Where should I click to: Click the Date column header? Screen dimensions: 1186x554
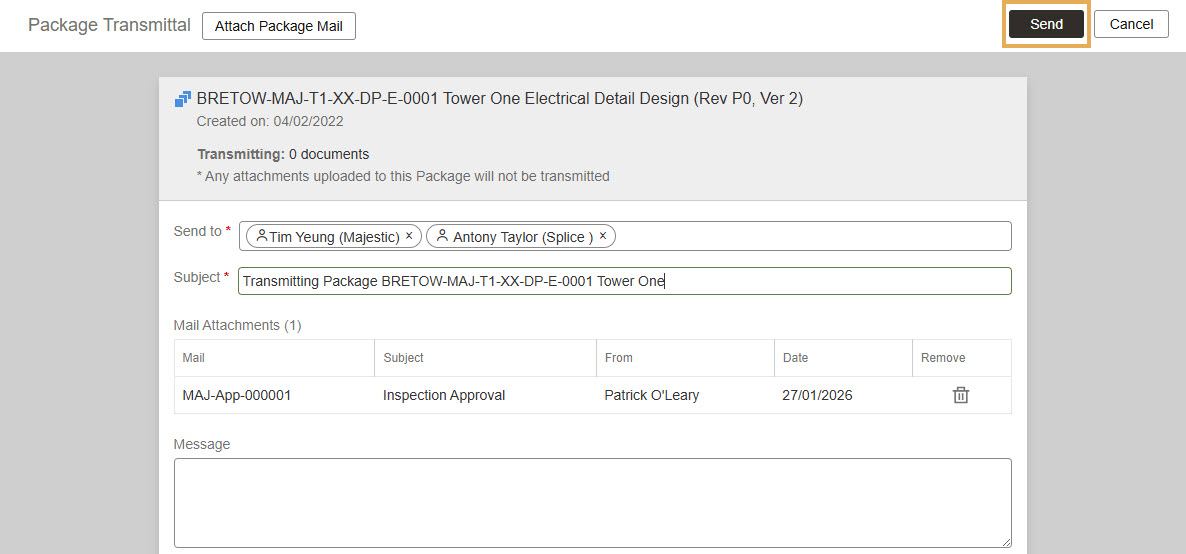coord(795,357)
